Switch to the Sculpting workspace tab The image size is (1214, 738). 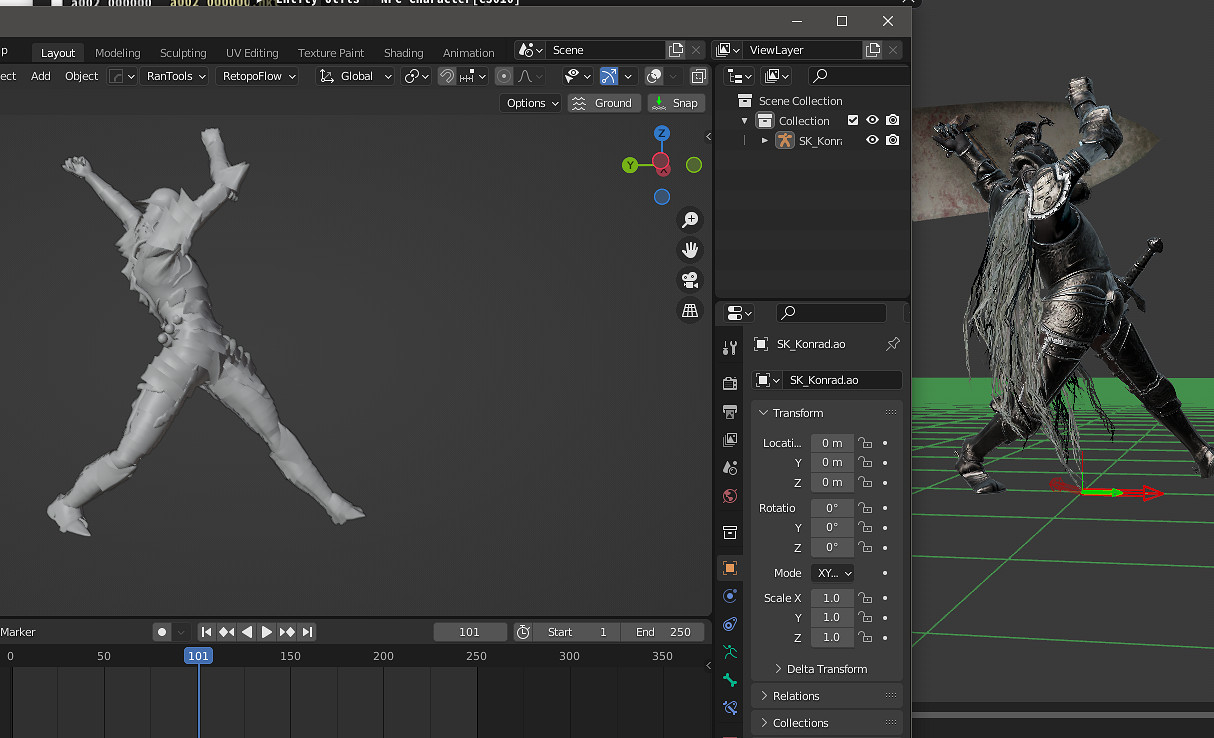tap(183, 53)
